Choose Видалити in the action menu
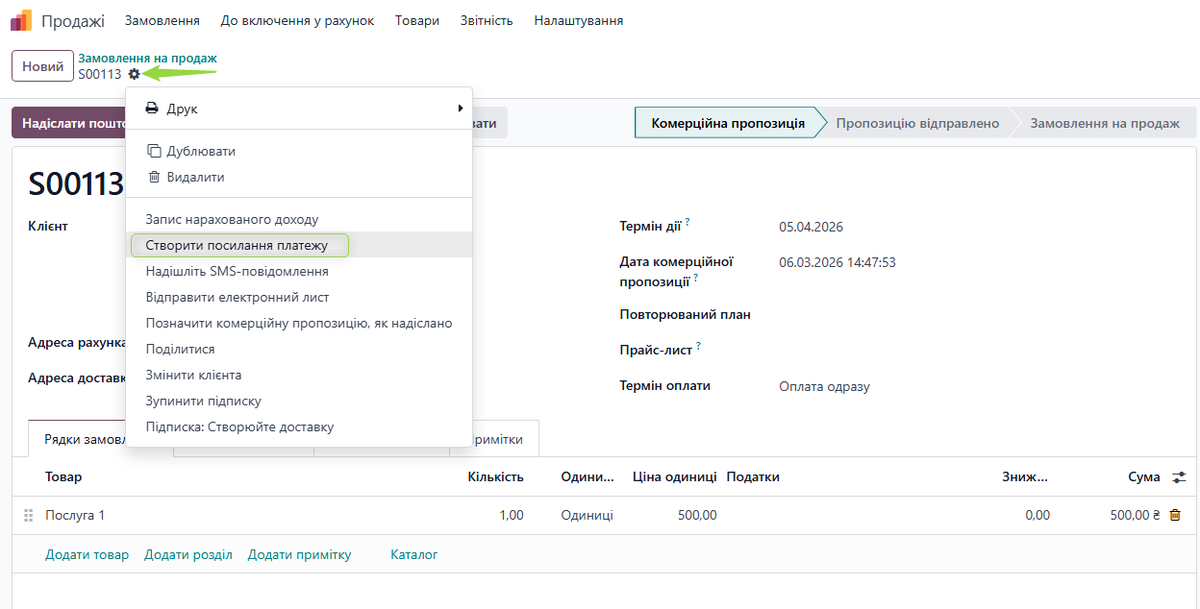Viewport: 1200px width, 609px height. 195,177
